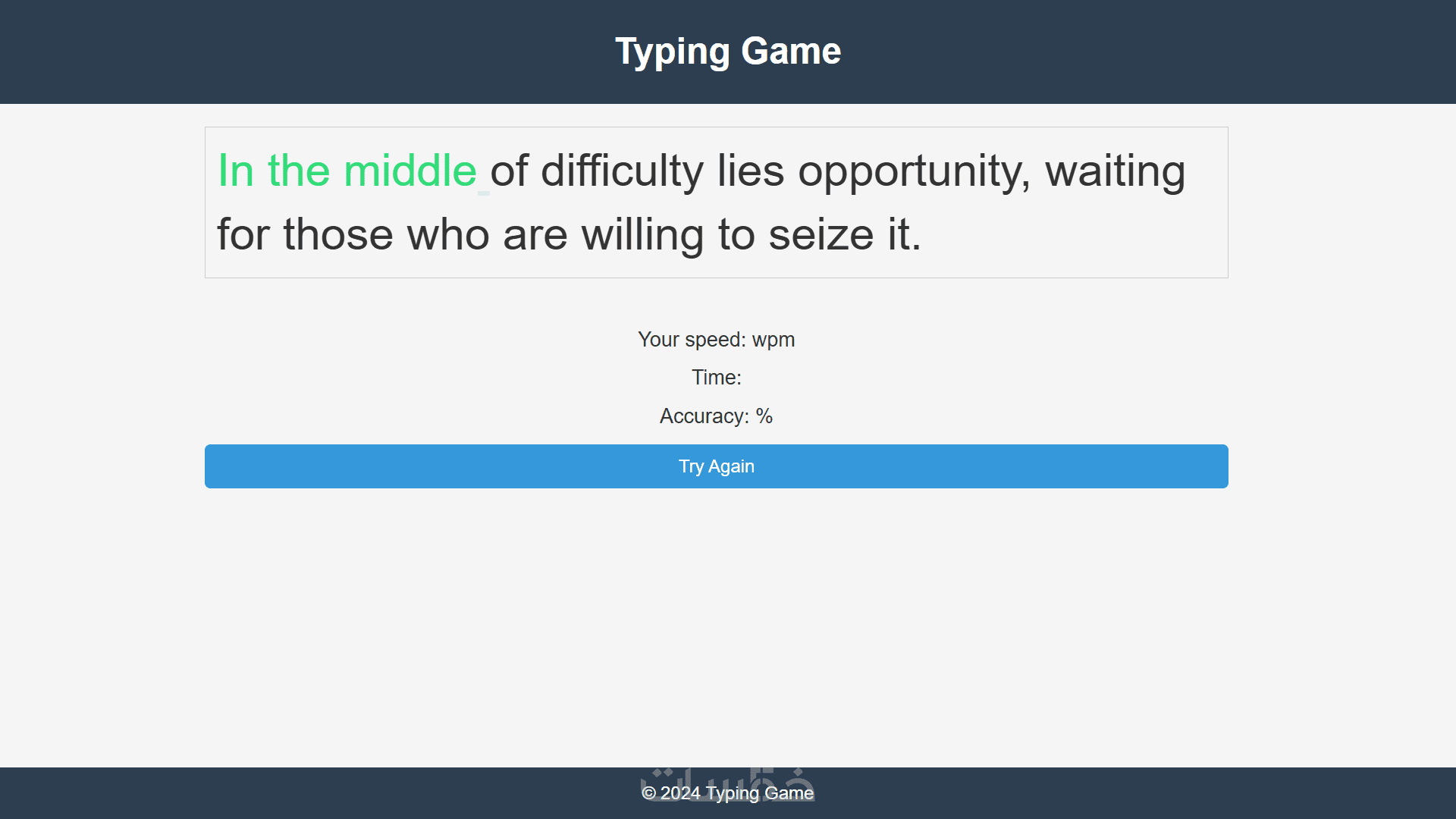Click the word "difficulty" in the quote
1456x819 pixels.
pyautogui.click(x=622, y=171)
